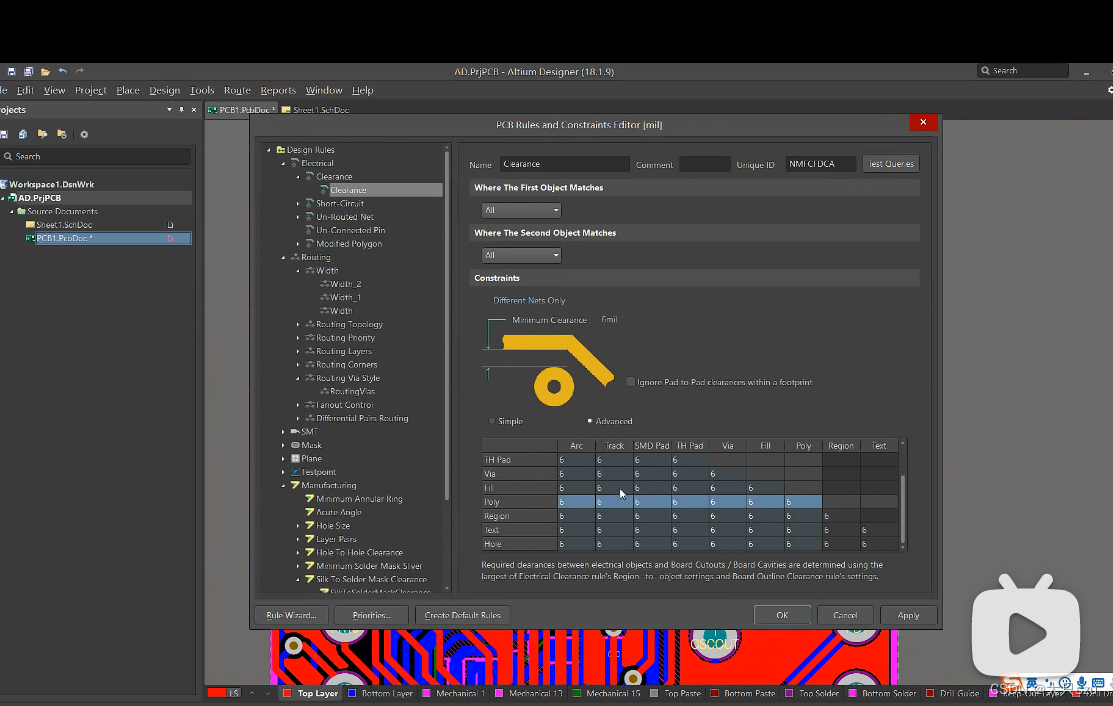Click the Un-Connected Pin rule icon
Viewport: 1113px width, 706px height.
pyautogui.click(x=309, y=230)
